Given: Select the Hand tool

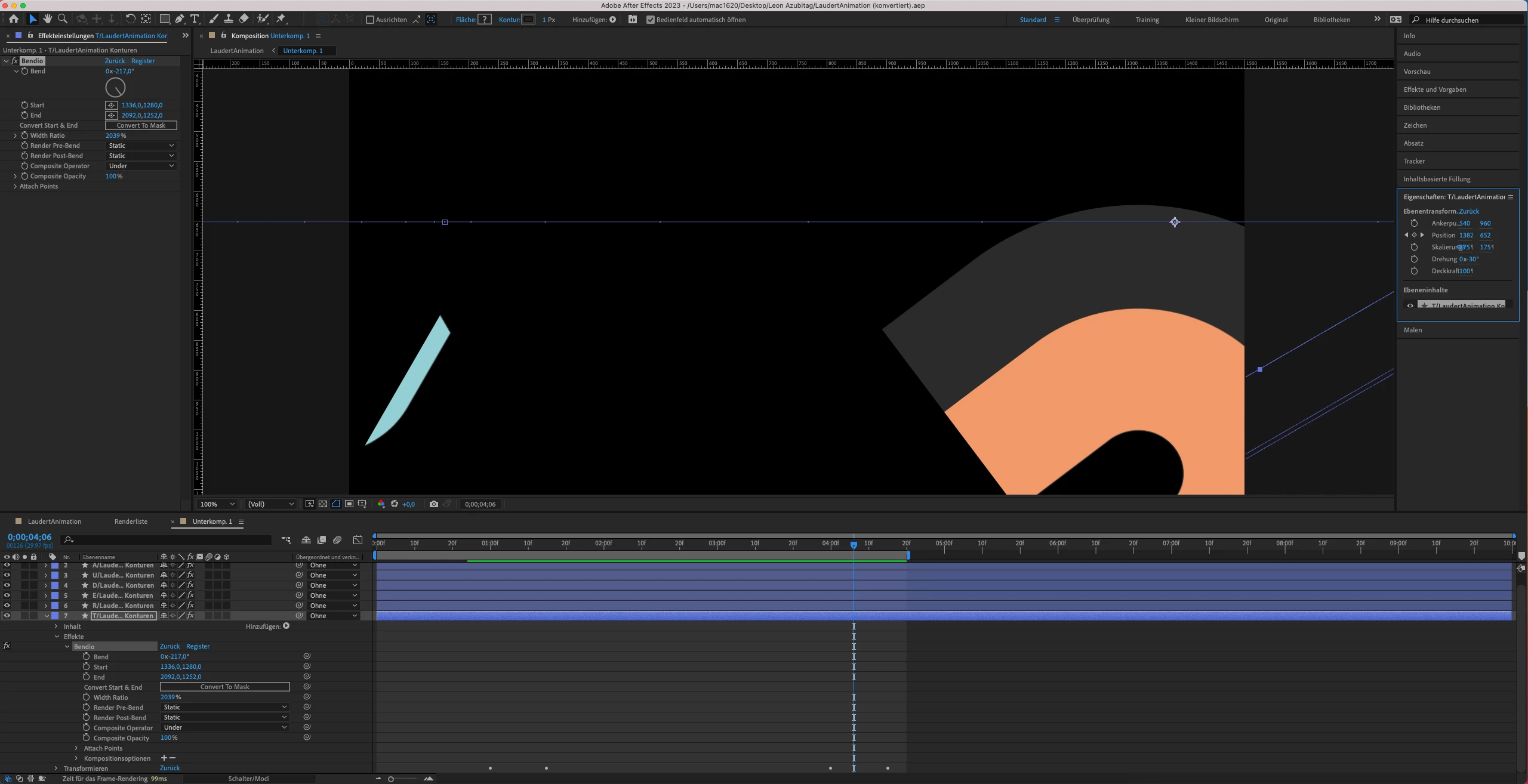Looking at the screenshot, I should pyautogui.click(x=47, y=19).
